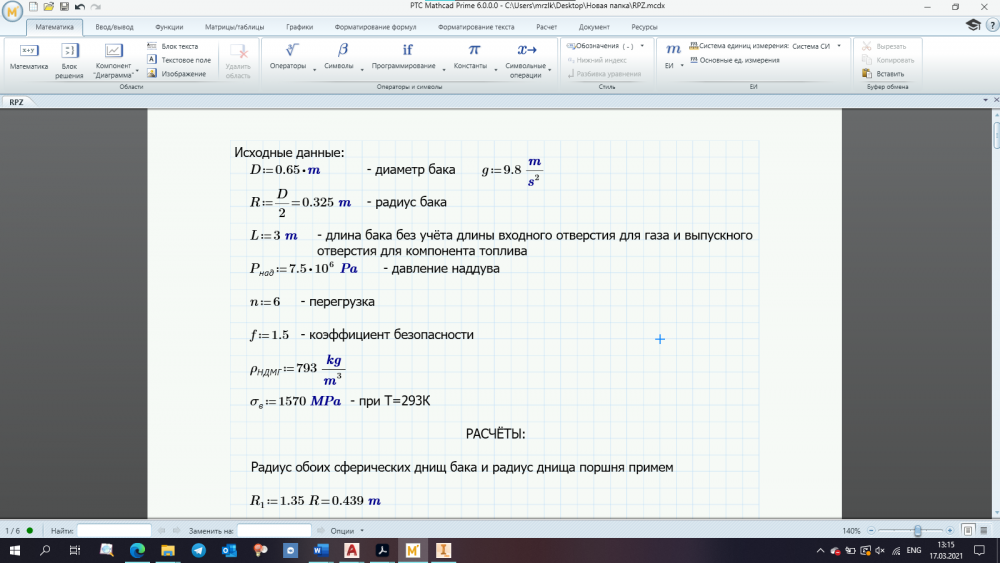This screenshot has height=563, width=1000.
Task: Insert Компонент Диаграмма chart component
Action: [x=113, y=61]
